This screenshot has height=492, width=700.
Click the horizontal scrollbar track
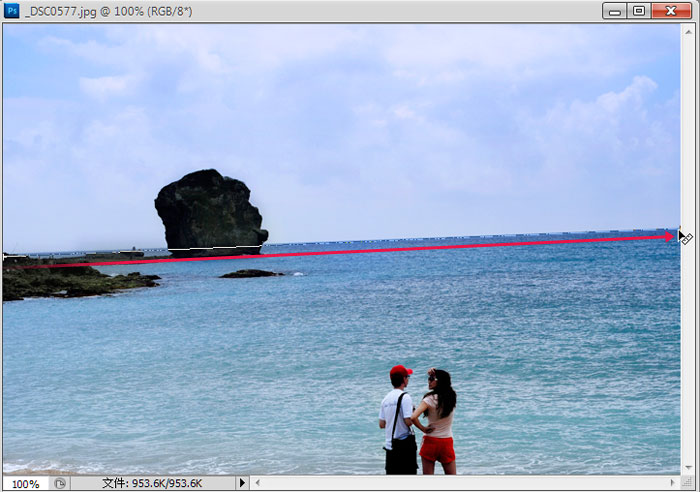click(x=464, y=483)
